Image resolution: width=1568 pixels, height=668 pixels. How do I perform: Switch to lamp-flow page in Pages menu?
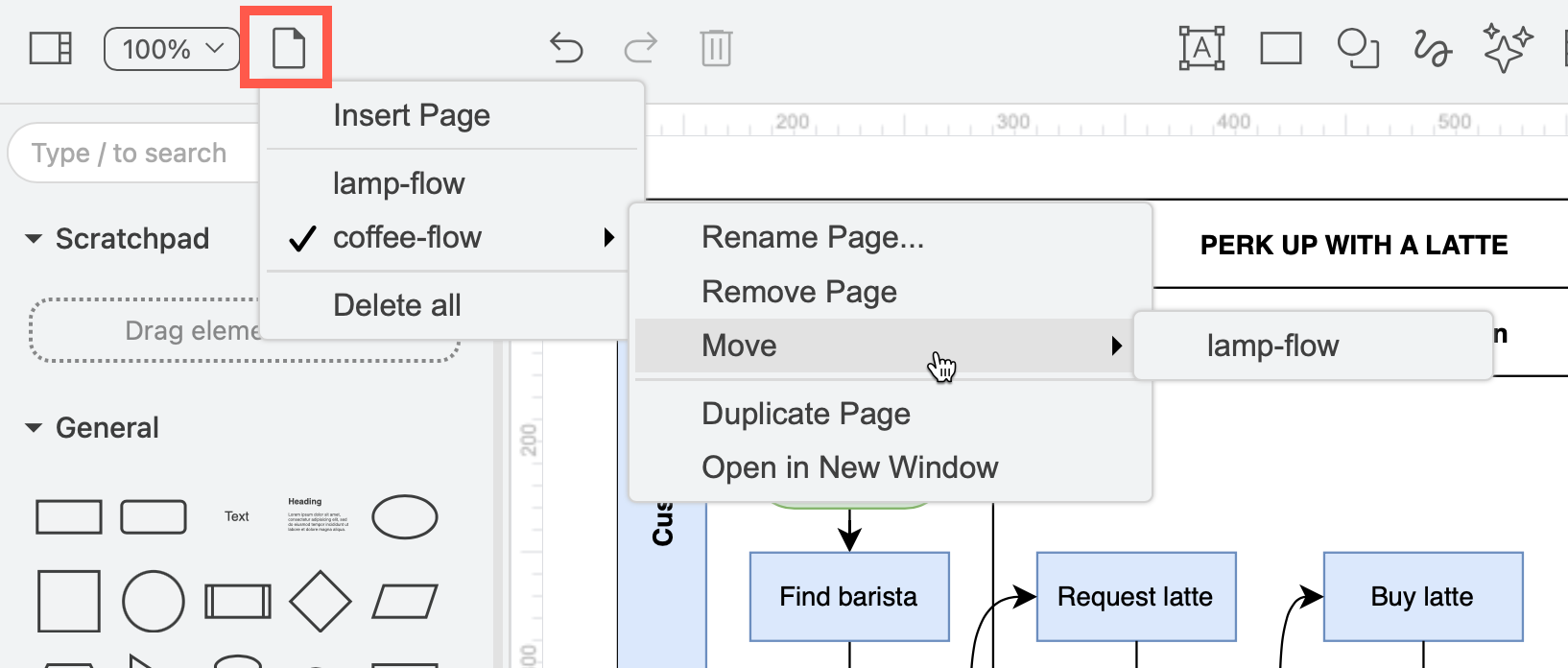pyautogui.click(x=452, y=182)
